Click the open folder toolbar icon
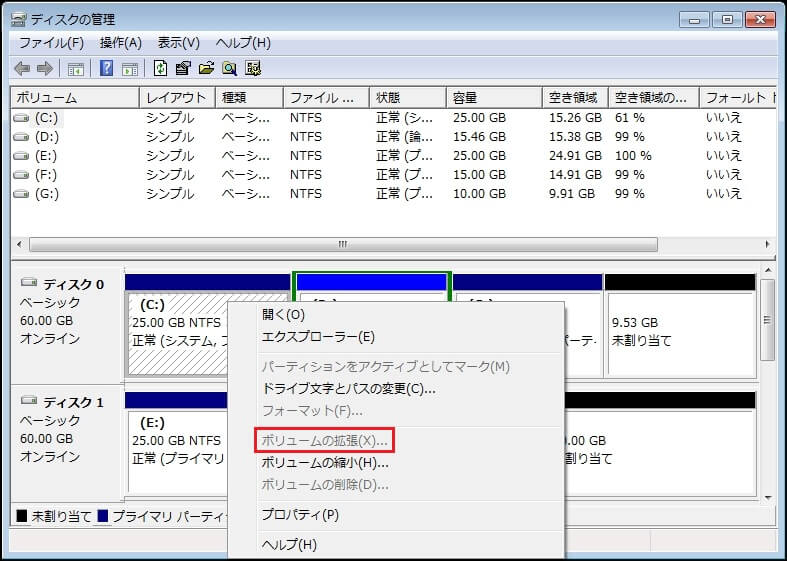Screen dimensions: 787x561 [206, 68]
